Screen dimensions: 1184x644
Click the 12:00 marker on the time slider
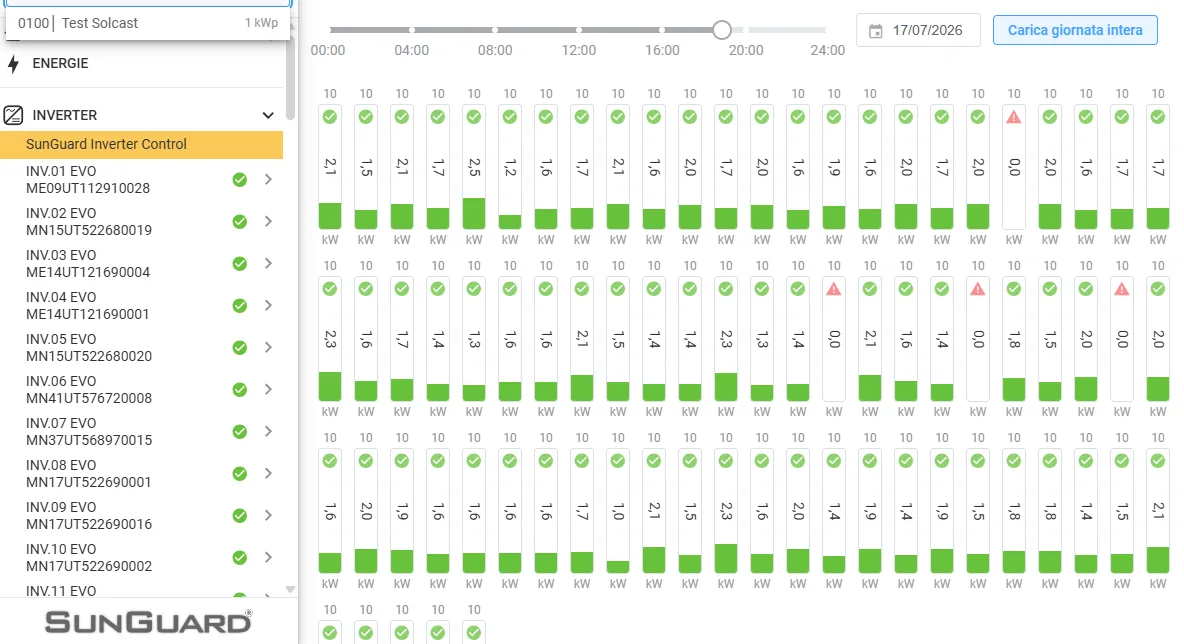coord(578,30)
